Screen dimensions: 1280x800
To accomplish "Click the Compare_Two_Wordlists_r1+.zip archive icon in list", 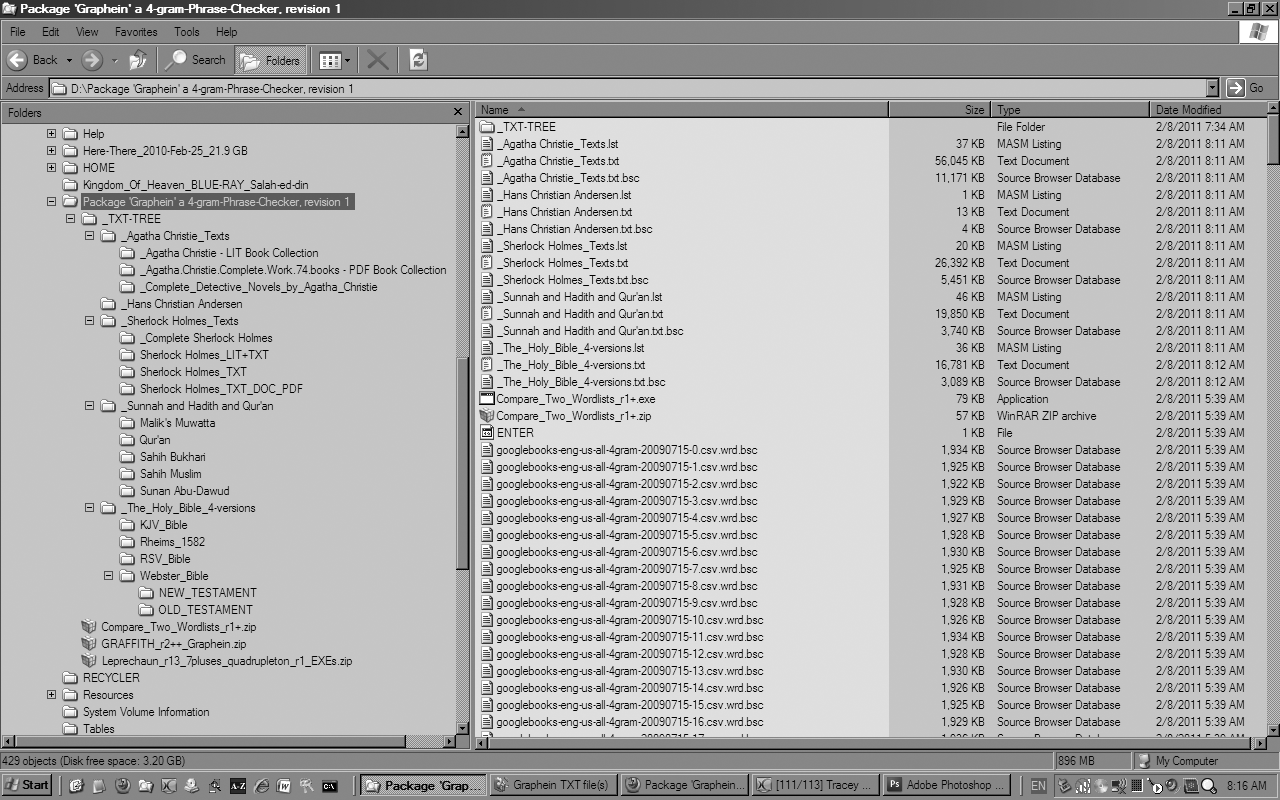I will click(x=487, y=415).
